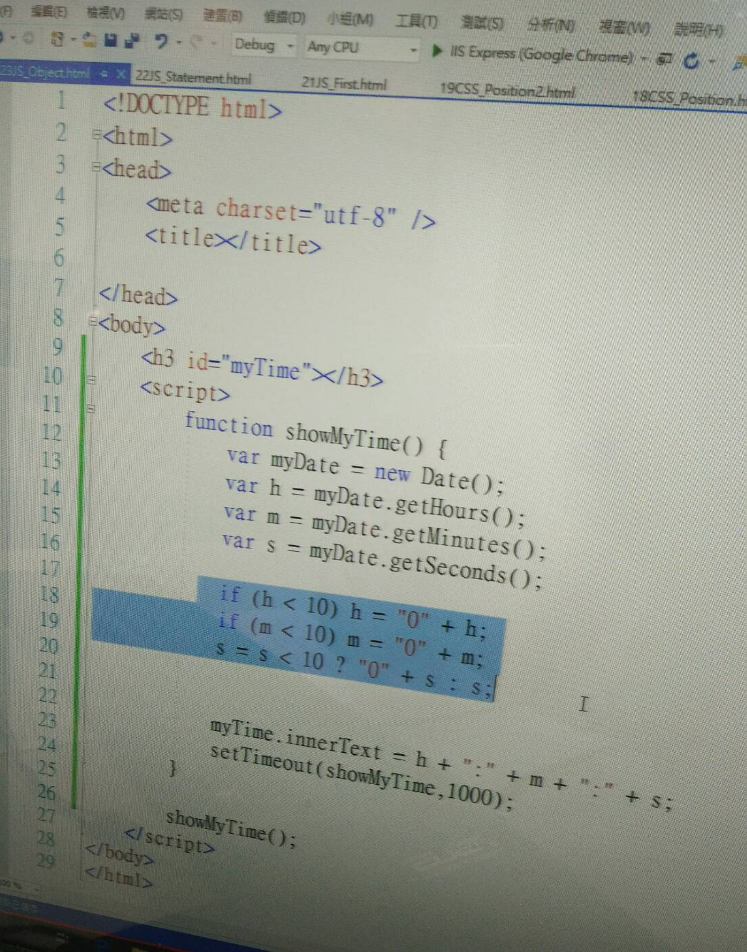Click the myDate.getHours() line

click(375, 502)
